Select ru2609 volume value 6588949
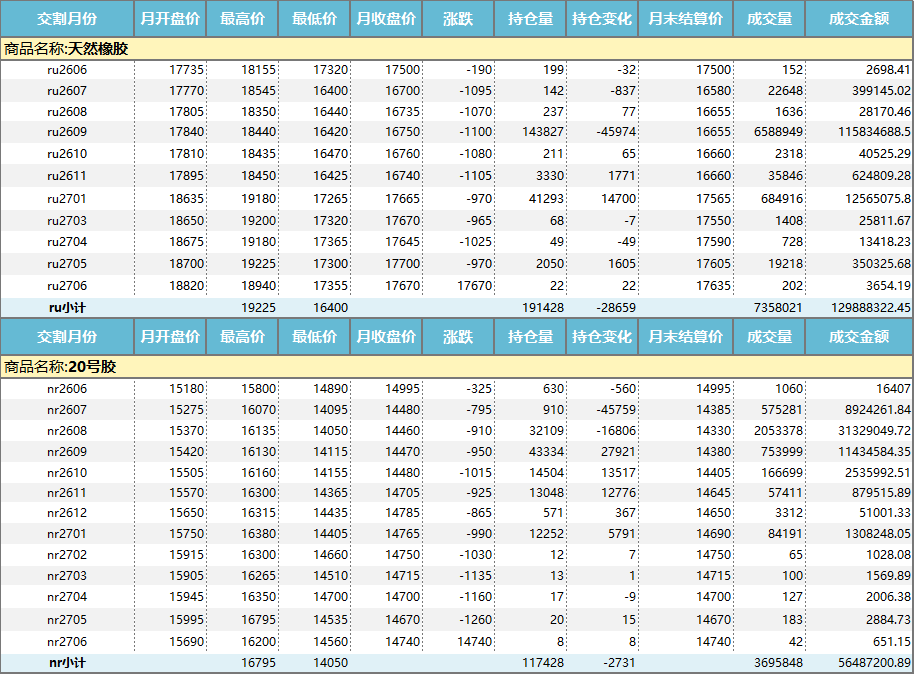 [x=778, y=132]
